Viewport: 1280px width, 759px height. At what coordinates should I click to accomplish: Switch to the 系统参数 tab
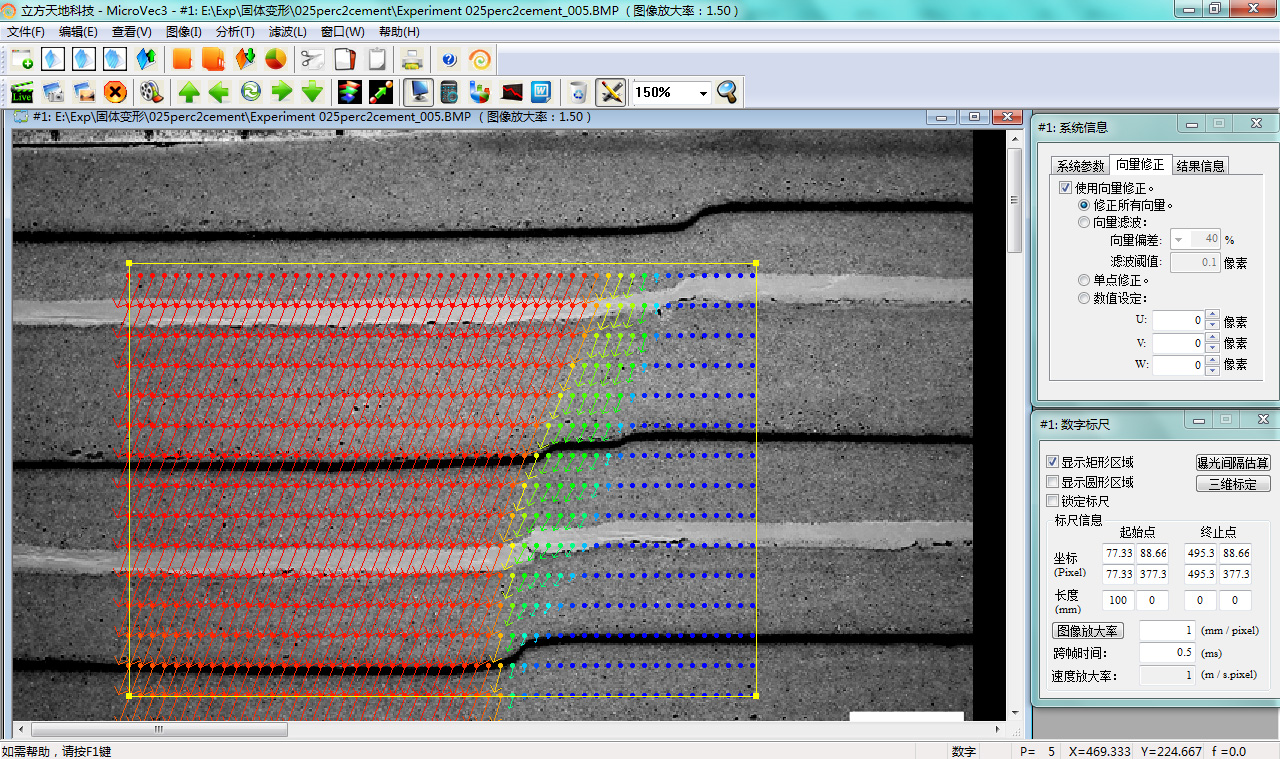click(x=1081, y=166)
